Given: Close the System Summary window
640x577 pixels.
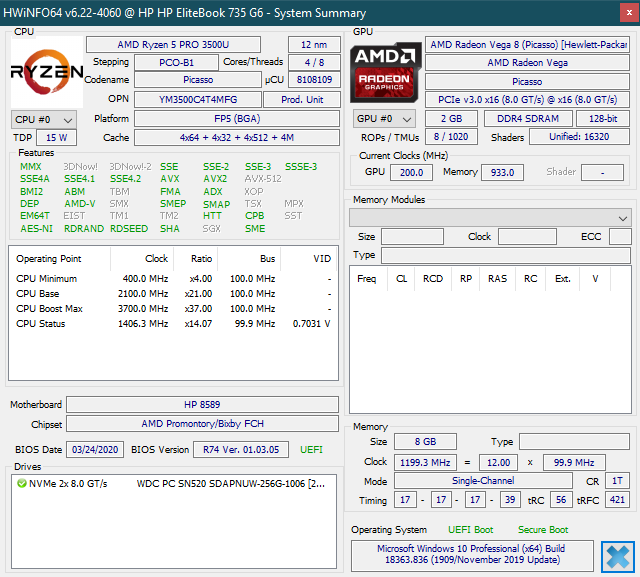Looking at the screenshot, I should click(x=629, y=13).
